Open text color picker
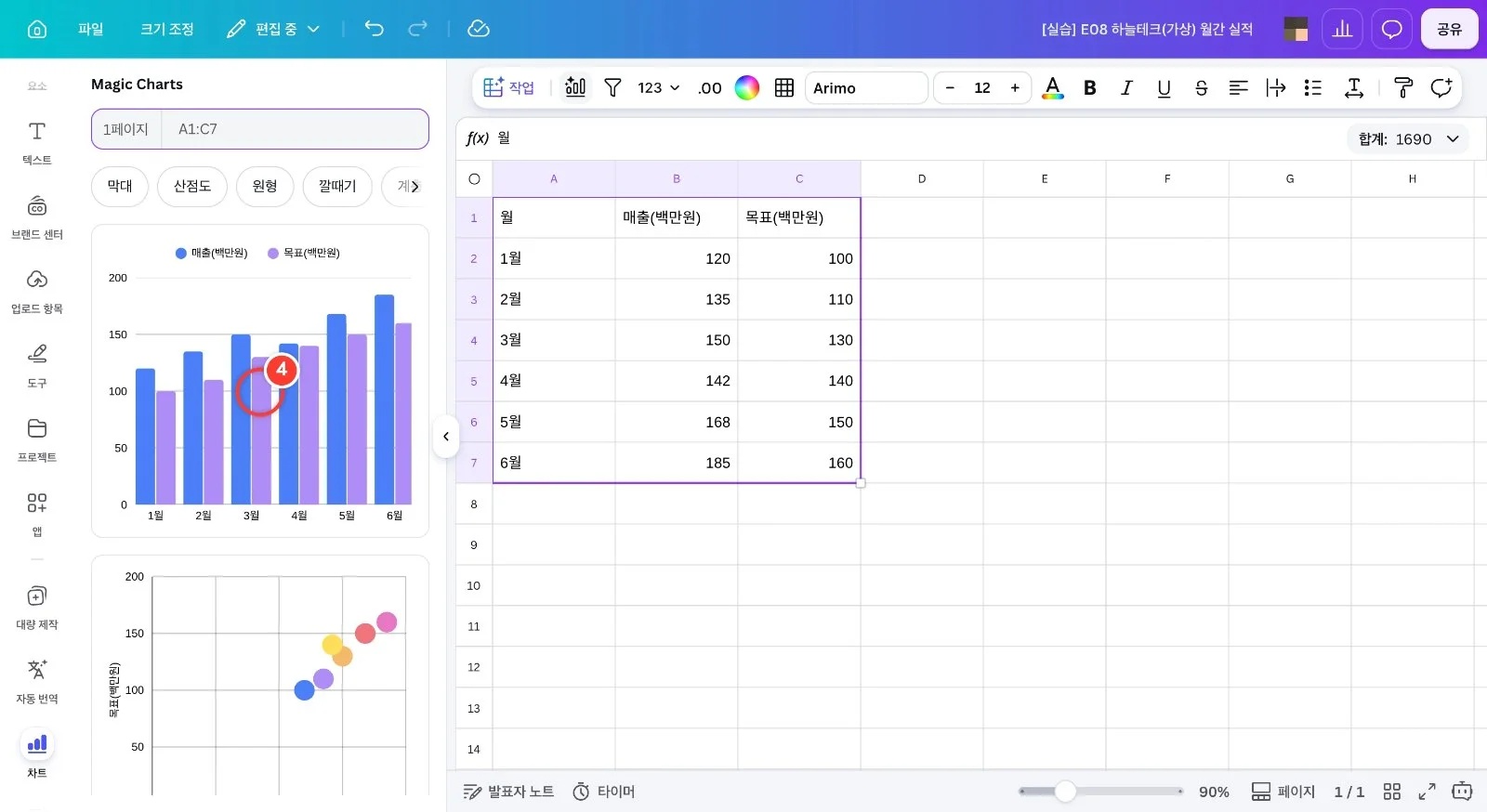The height and width of the screenshot is (812, 1487). (1053, 87)
